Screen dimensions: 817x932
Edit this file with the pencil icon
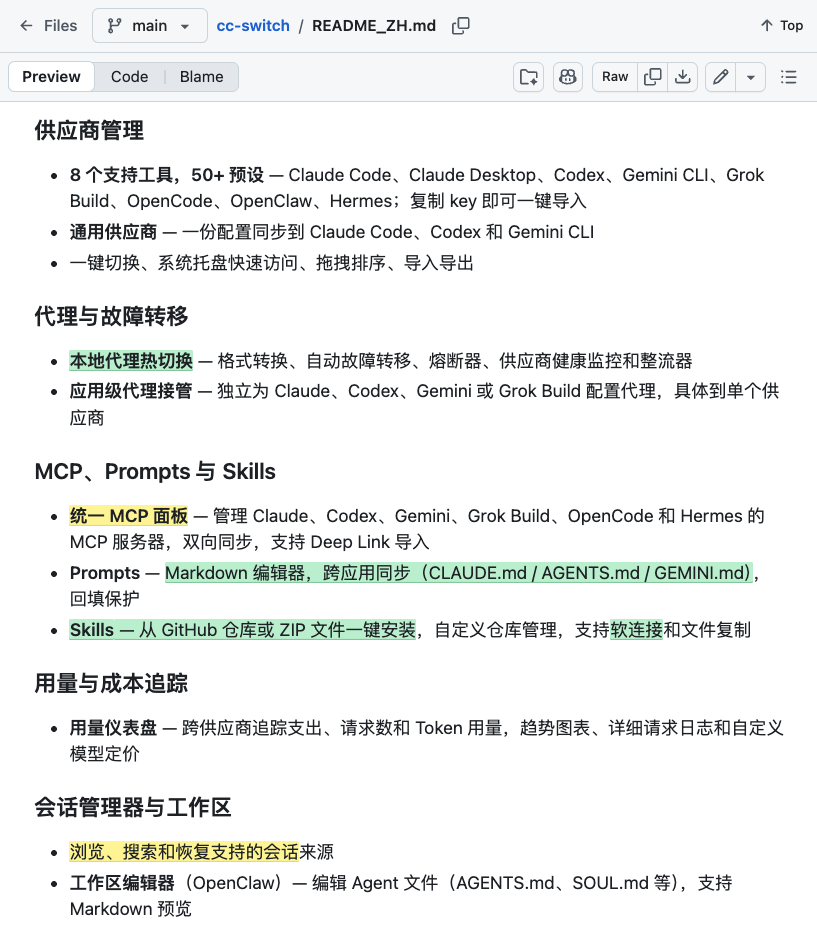tap(721, 77)
